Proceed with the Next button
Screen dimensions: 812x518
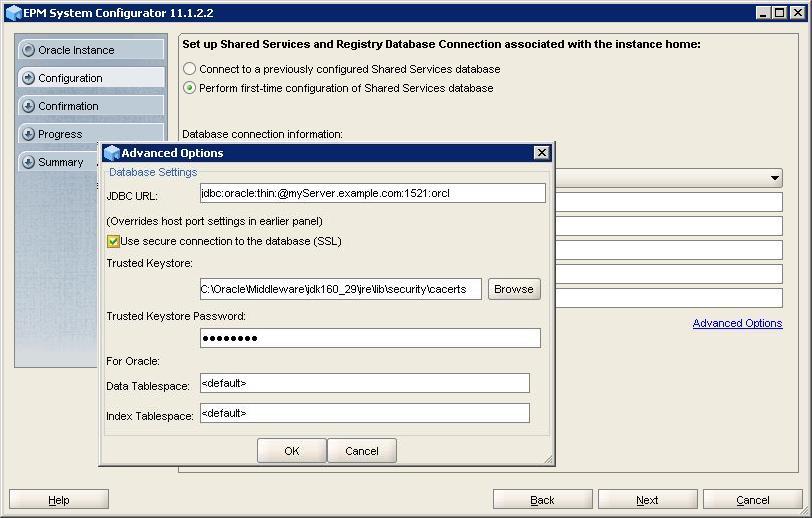point(647,500)
